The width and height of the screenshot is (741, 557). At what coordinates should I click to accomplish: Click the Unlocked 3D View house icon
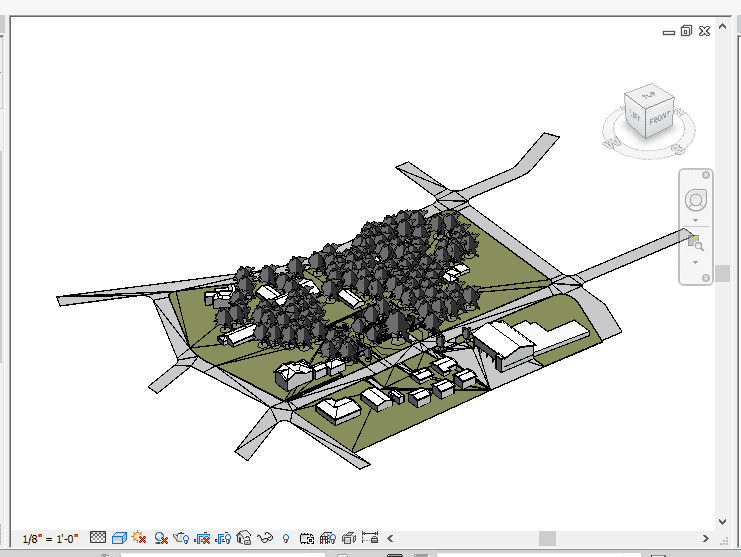pos(244,538)
